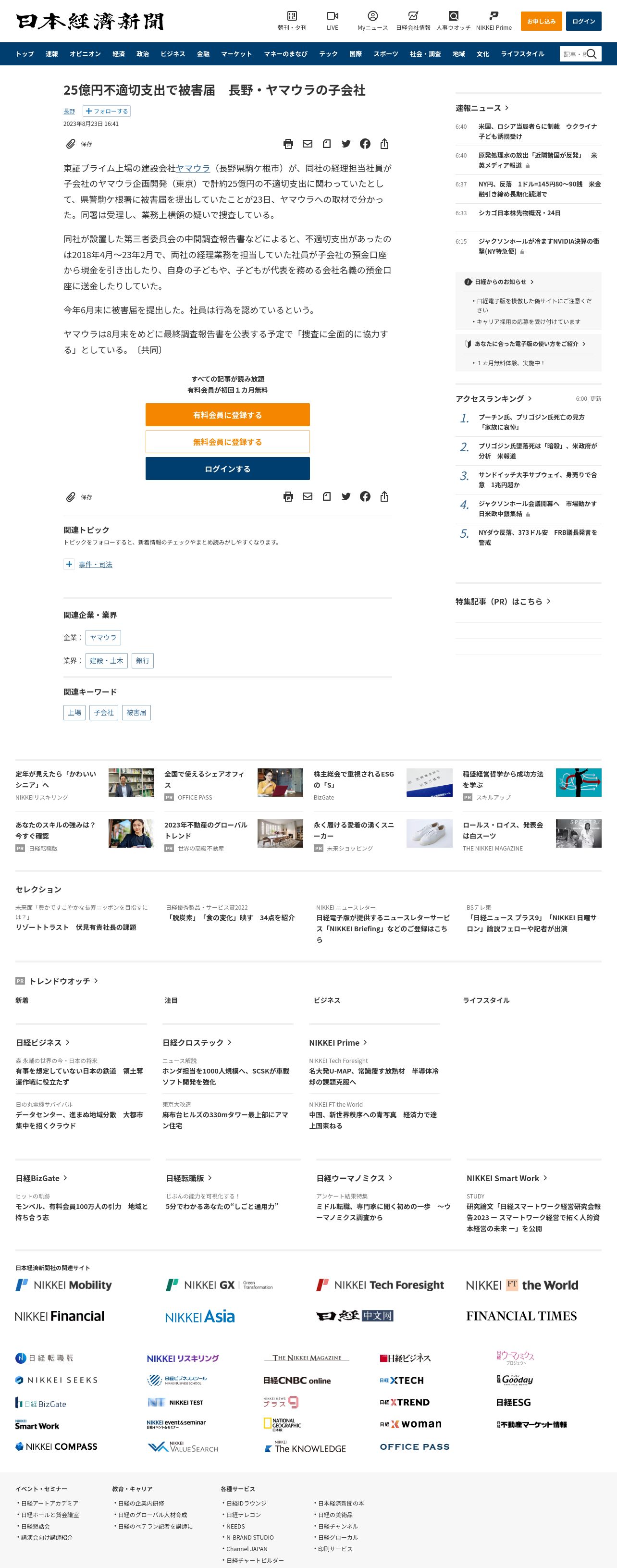Viewport: 617px width, 1568px height.
Task: Open the 長野 region link
Action: tap(69, 111)
